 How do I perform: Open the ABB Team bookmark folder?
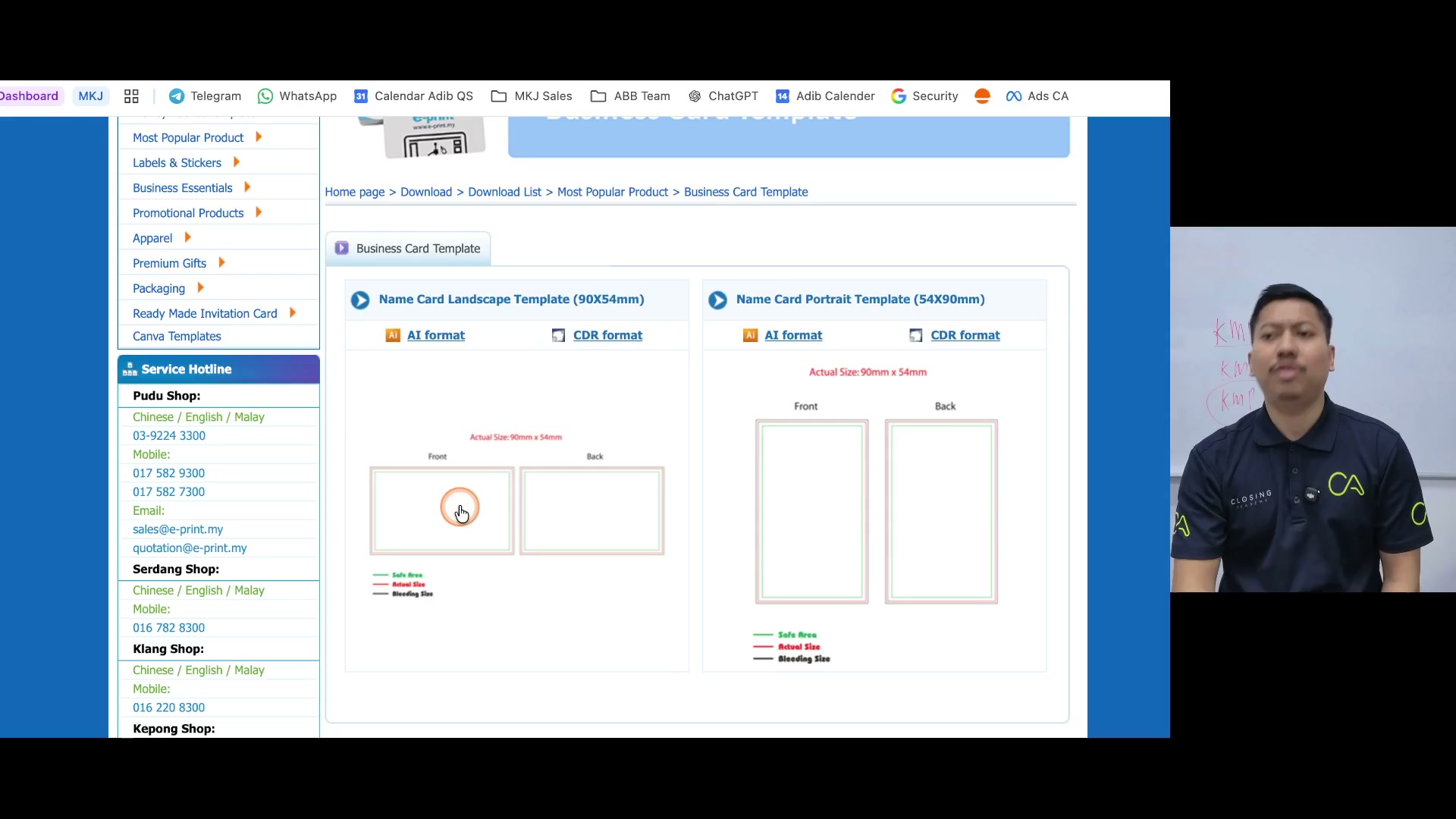tap(630, 96)
